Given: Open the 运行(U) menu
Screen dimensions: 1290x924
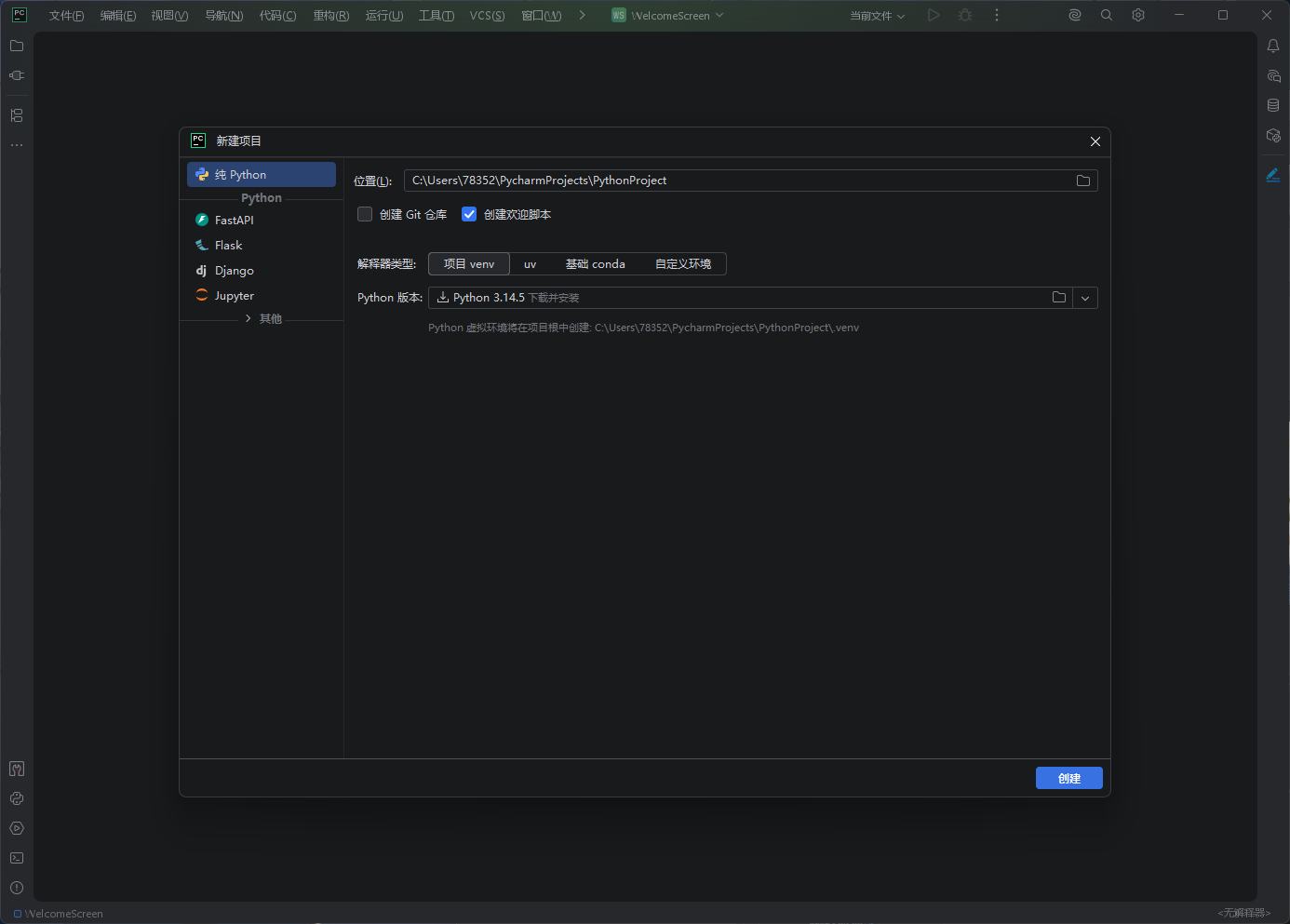Looking at the screenshot, I should point(384,16).
